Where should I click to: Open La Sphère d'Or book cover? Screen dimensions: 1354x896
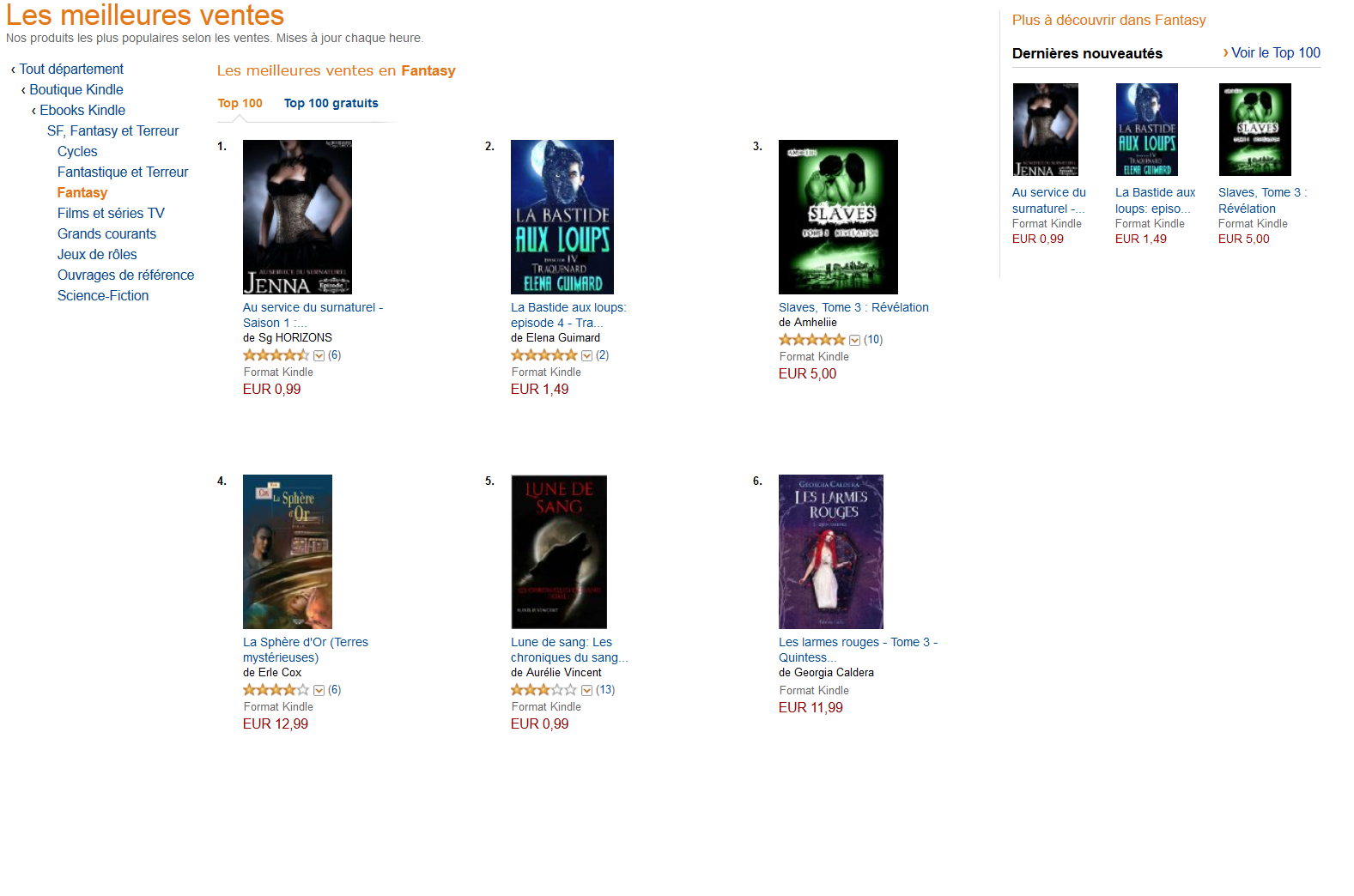[x=288, y=552]
